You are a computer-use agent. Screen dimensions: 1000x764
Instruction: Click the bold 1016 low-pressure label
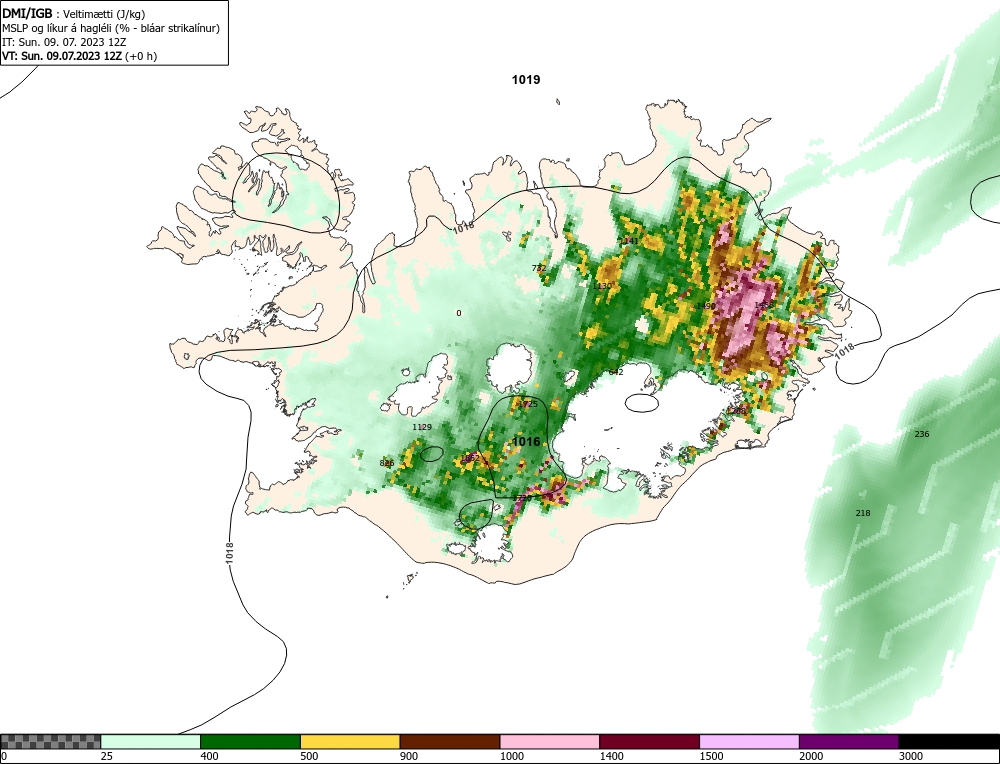[526, 442]
